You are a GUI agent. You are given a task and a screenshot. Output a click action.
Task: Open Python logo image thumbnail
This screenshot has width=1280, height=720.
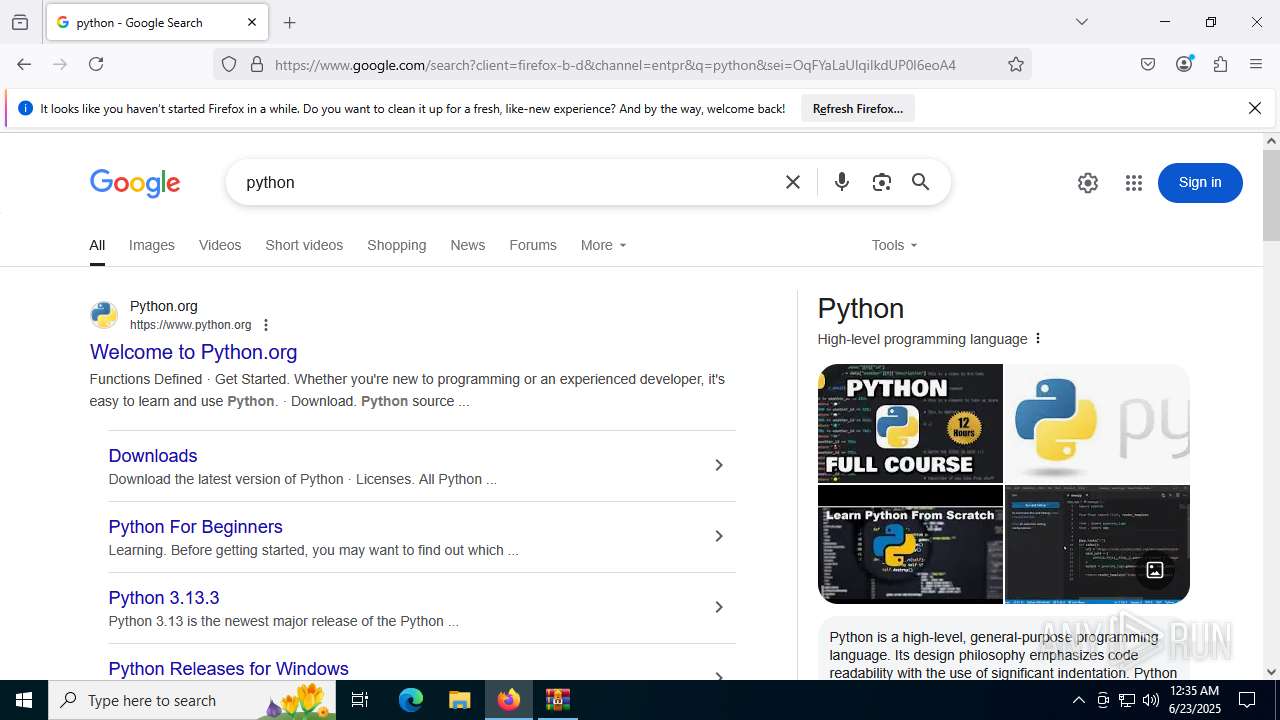1097,423
